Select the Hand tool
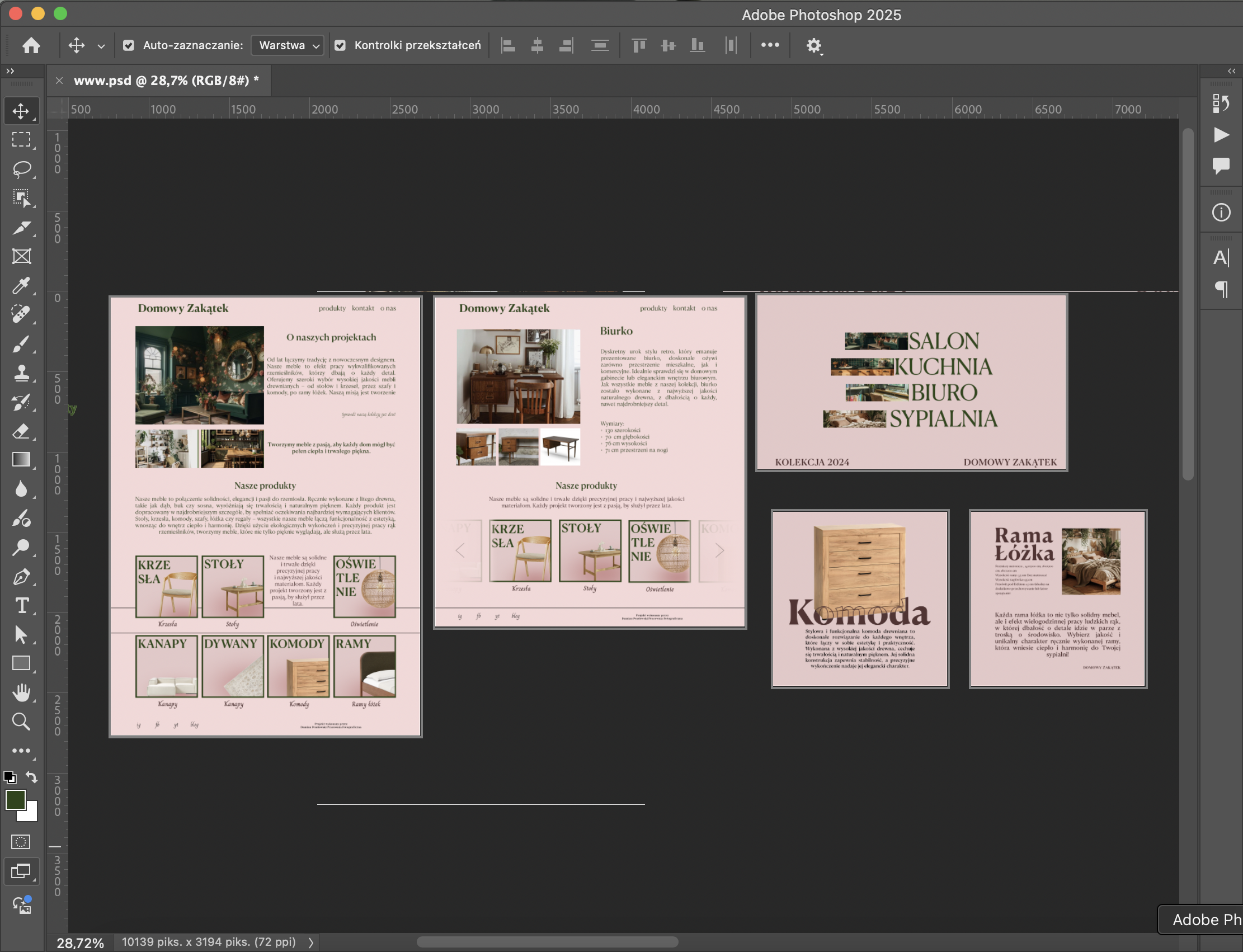1243x952 pixels. [21, 692]
